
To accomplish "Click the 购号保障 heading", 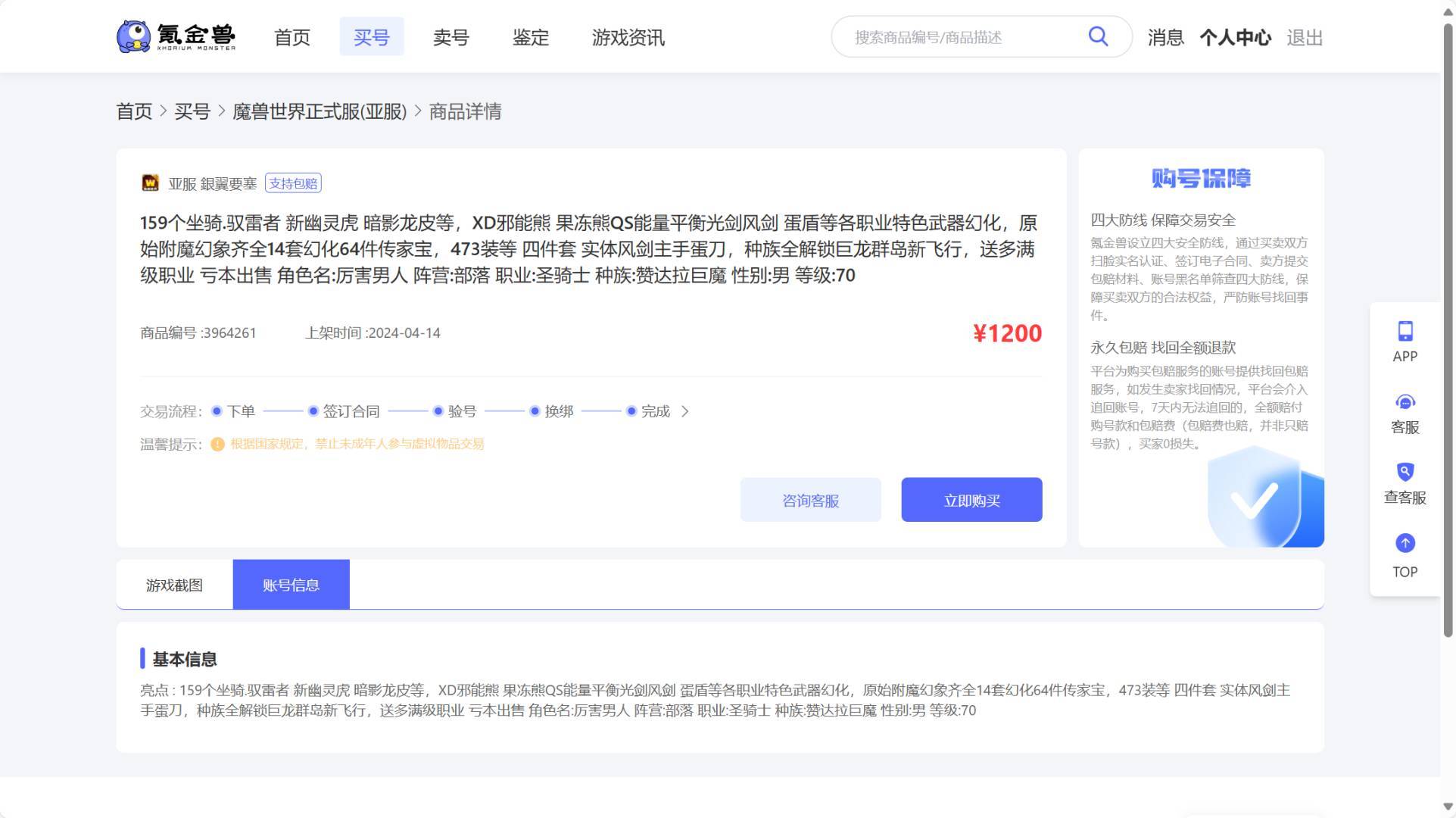I will [1201, 179].
